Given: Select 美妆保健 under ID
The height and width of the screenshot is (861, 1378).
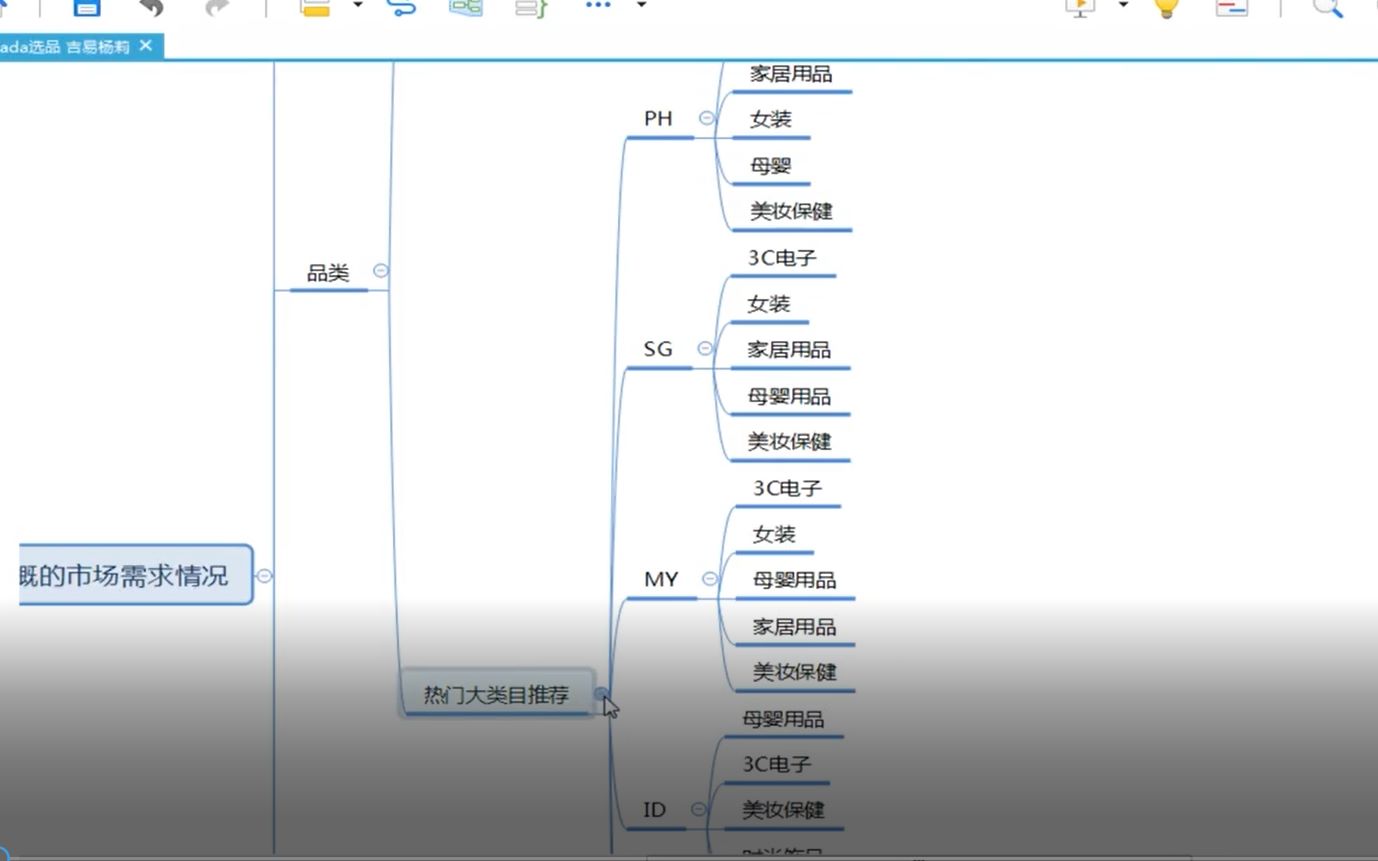Looking at the screenshot, I should [783, 810].
